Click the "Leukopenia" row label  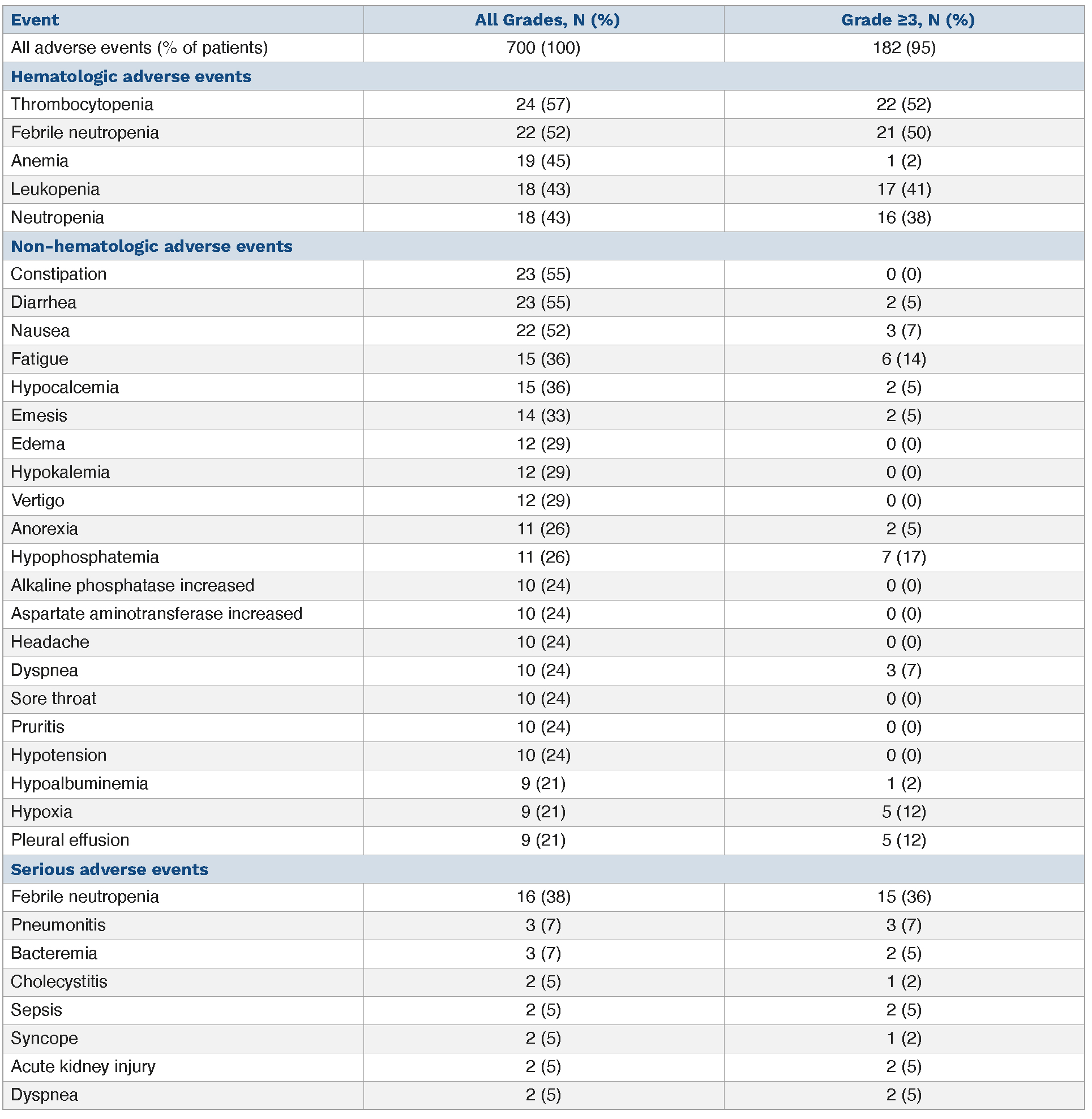pos(55,189)
